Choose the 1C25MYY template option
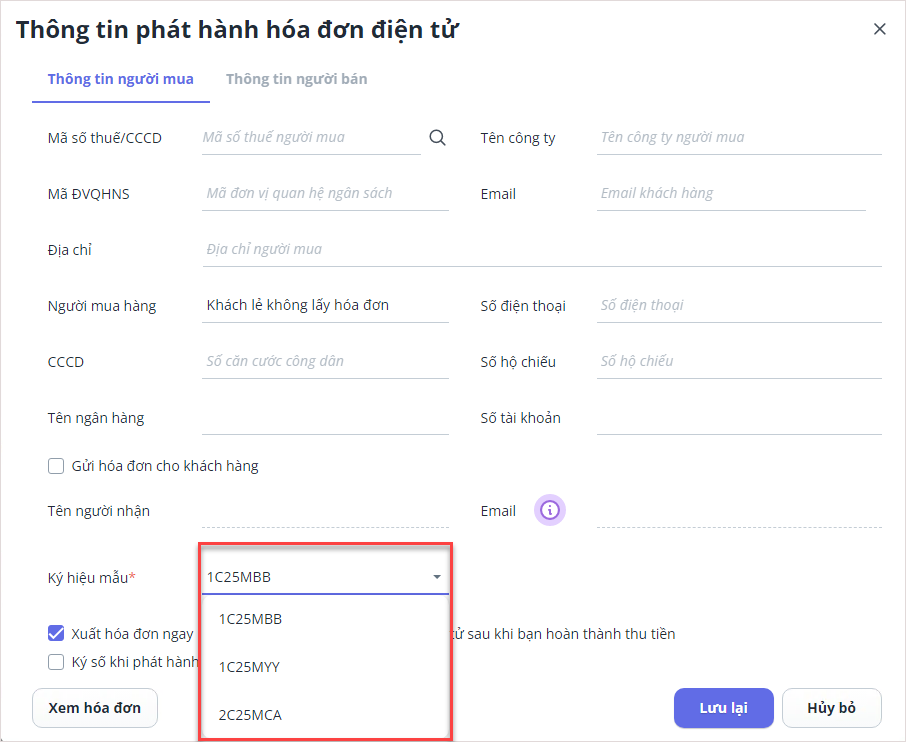This screenshot has width=906, height=742. pos(250,667)
